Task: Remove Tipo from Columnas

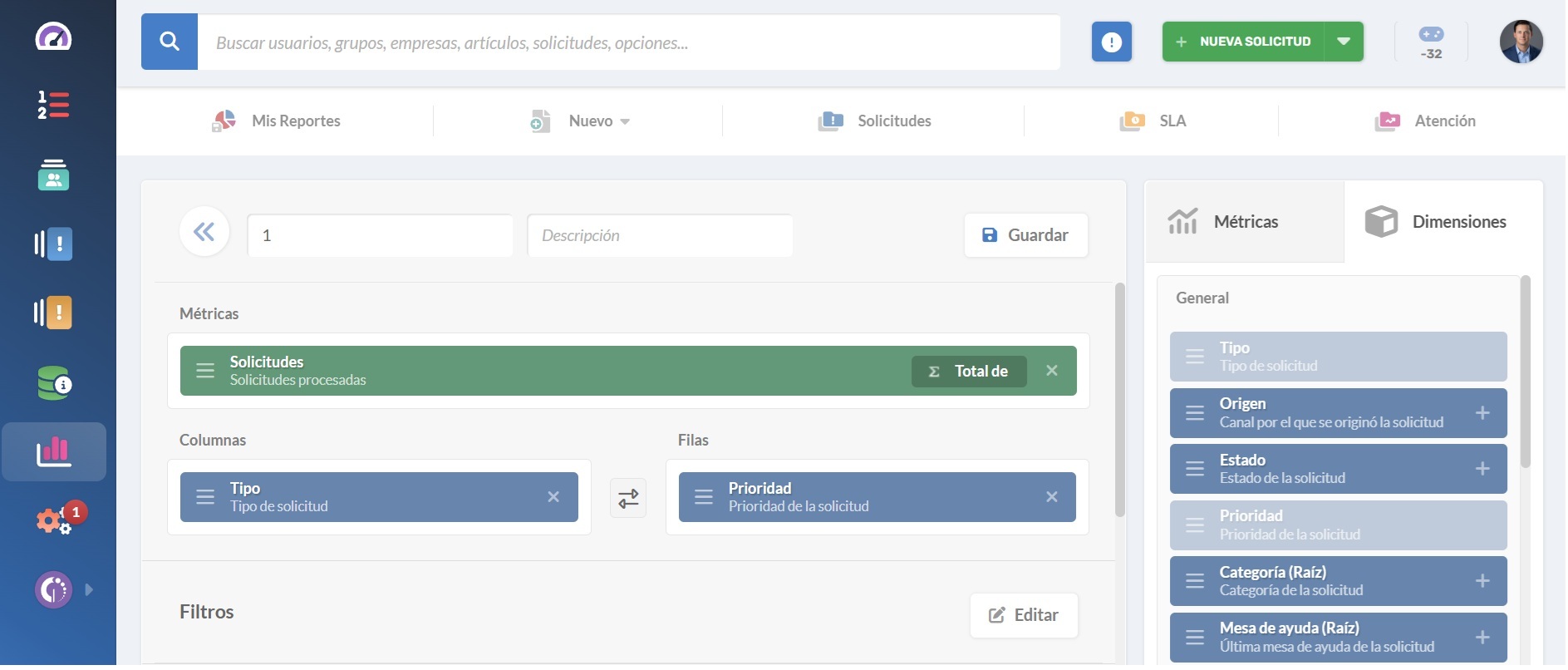Action: point(553,497)
